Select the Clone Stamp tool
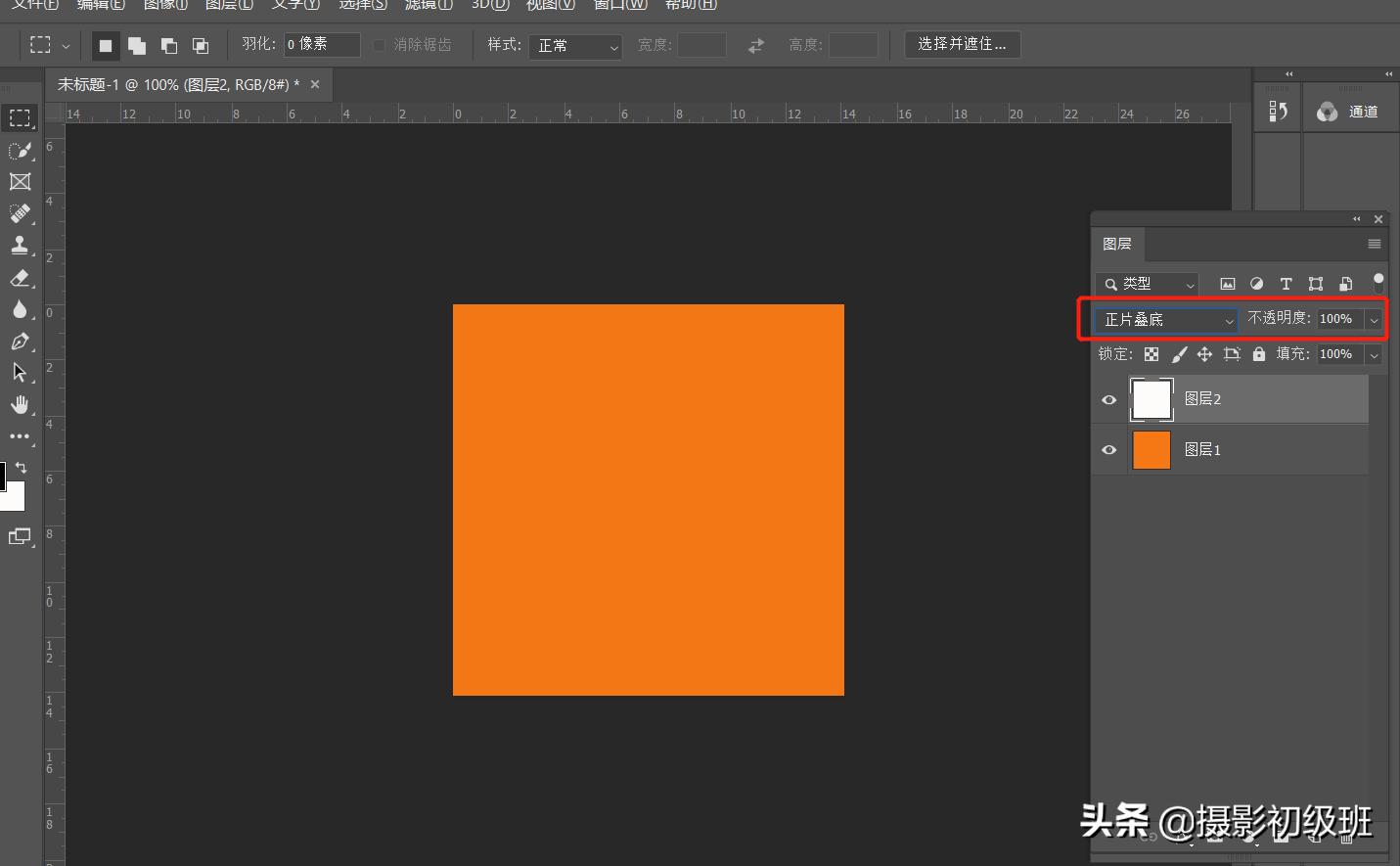This screenshot has height=866, width=1400. (19, 245)
